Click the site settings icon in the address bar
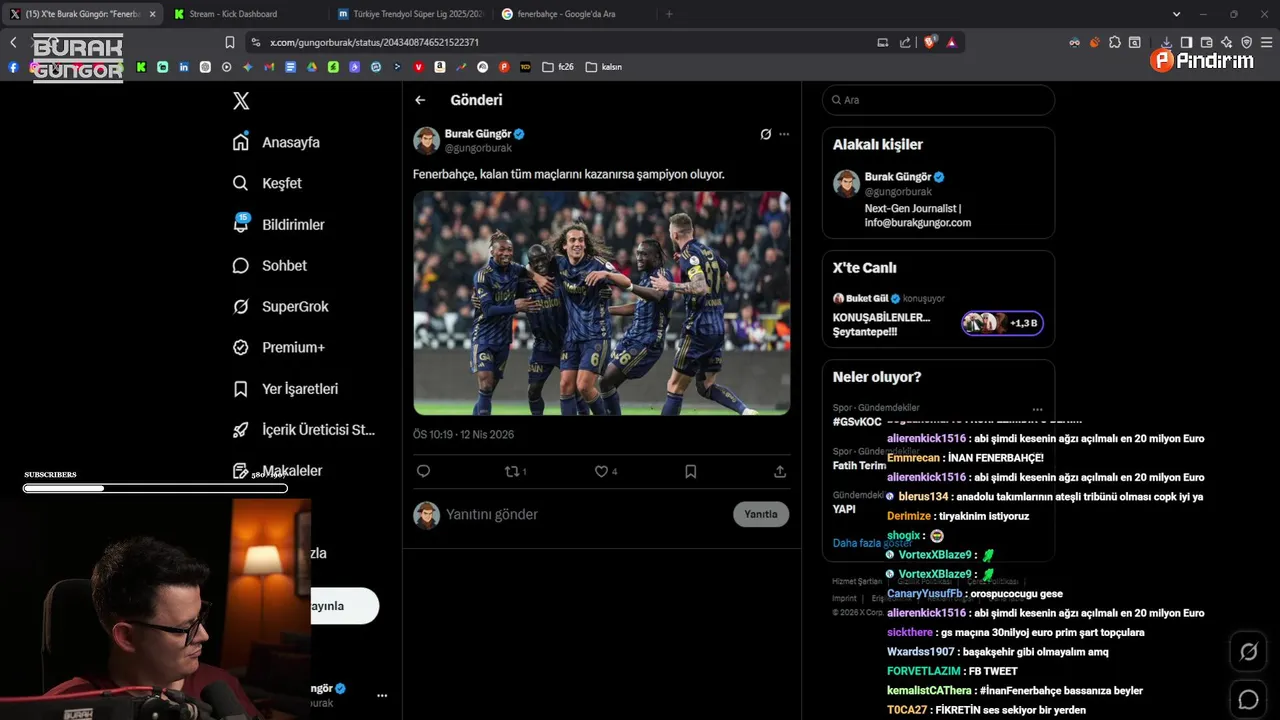The width and height of the screenshot is (1280, 720). coord(256,42)
